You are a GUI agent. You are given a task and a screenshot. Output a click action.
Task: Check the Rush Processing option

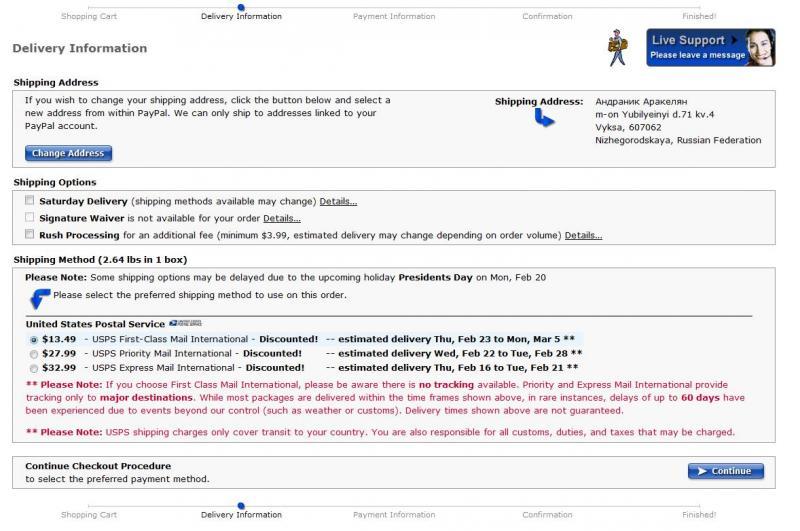point(30,235)
